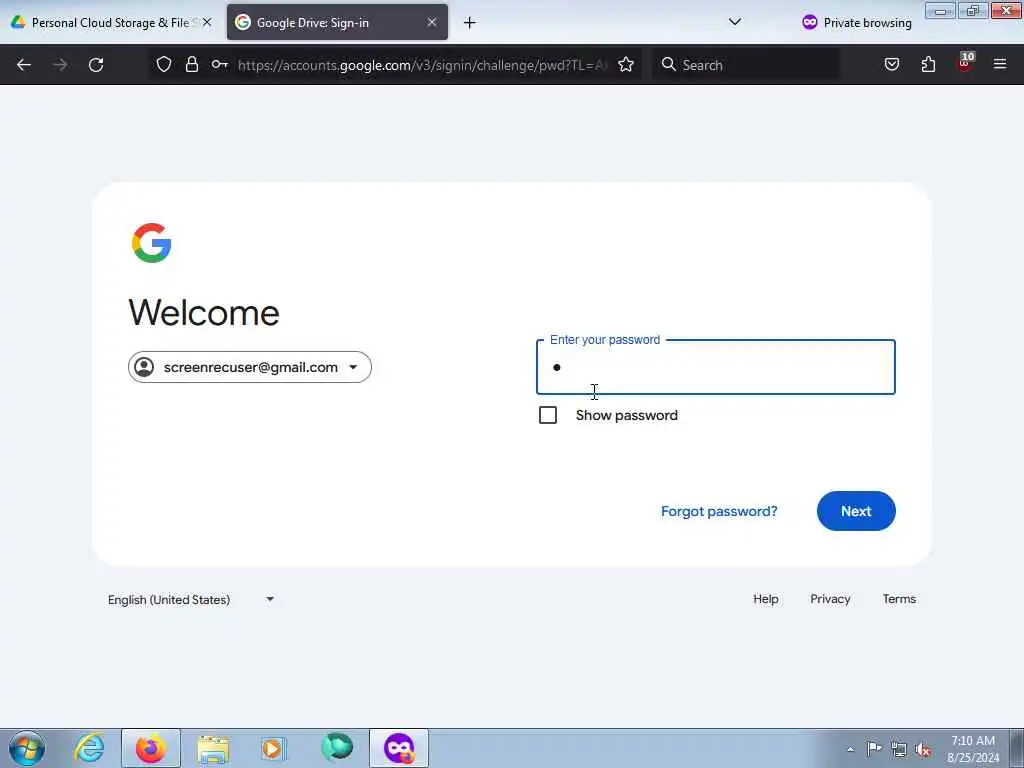
Task: Close the Personal Cloud Storage tab
Action: 206,22
